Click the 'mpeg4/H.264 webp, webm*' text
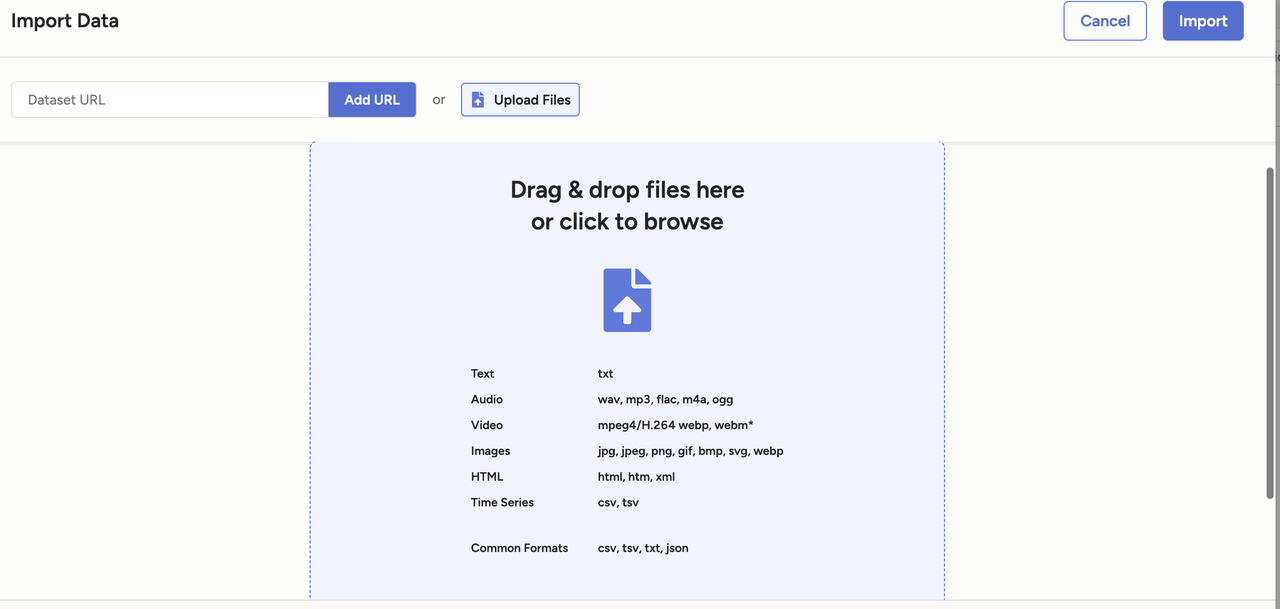Viewport: 1280px width, 609px height. click(x=675, y=426)
